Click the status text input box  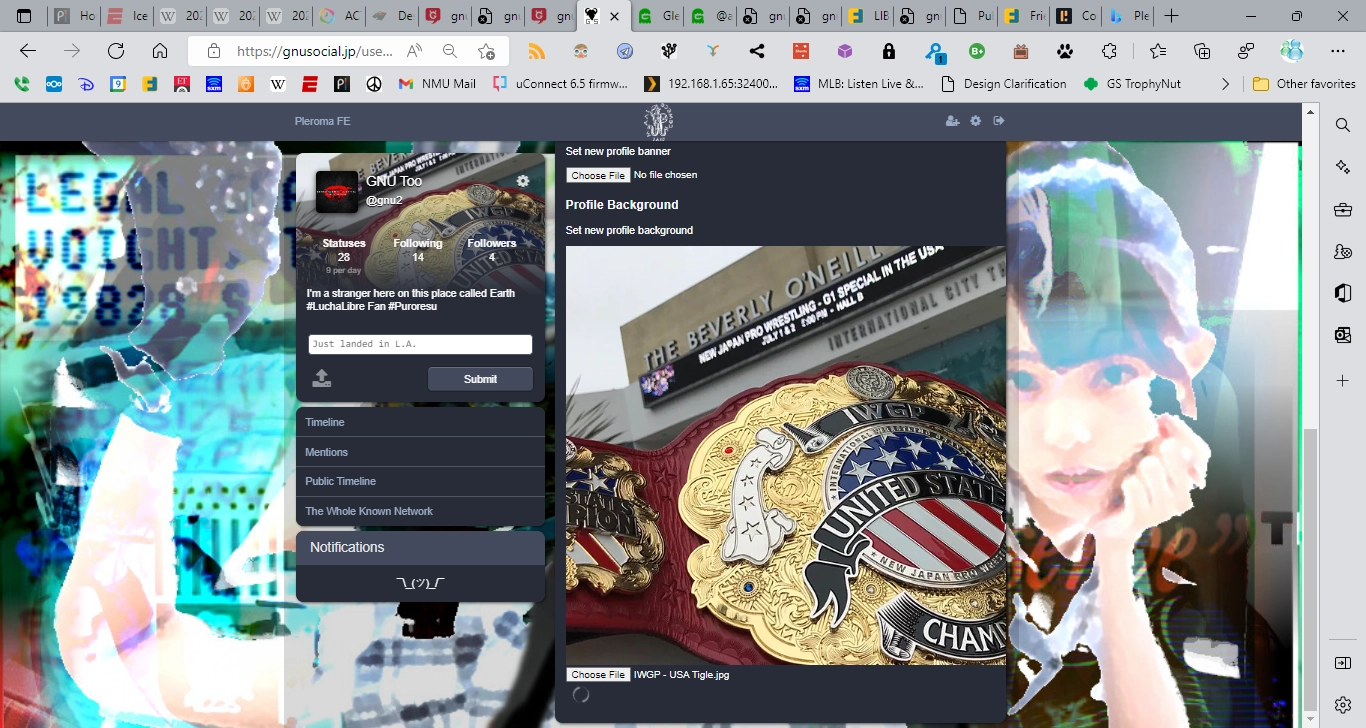click(x=420, y=344)
